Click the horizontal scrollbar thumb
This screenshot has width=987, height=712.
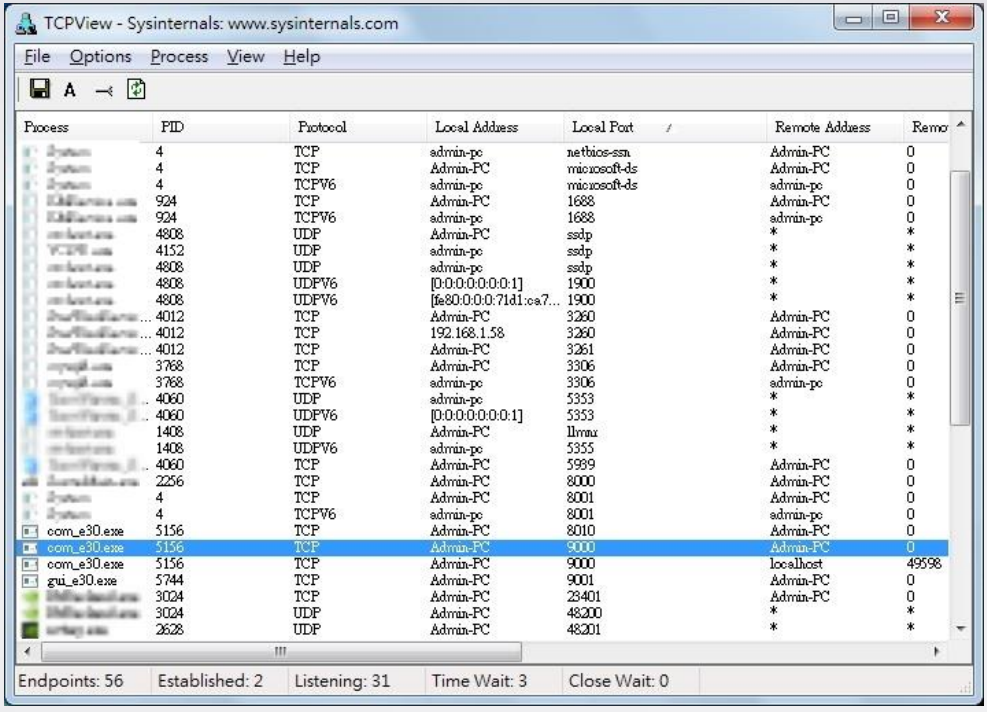(x=281, y=652)
